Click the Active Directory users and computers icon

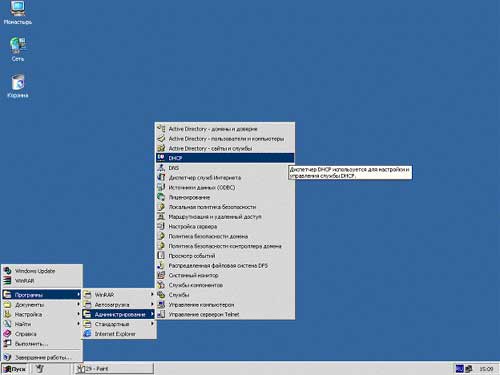pyautogui.click(x=161, y=138)
